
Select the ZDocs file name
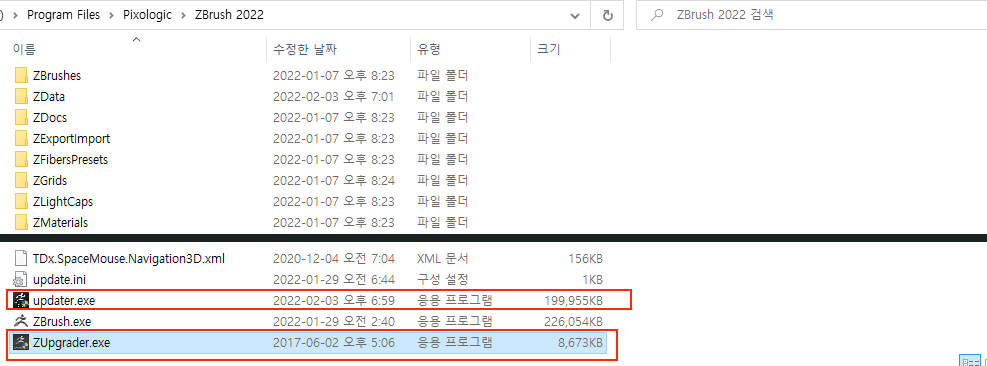(50, 118)
